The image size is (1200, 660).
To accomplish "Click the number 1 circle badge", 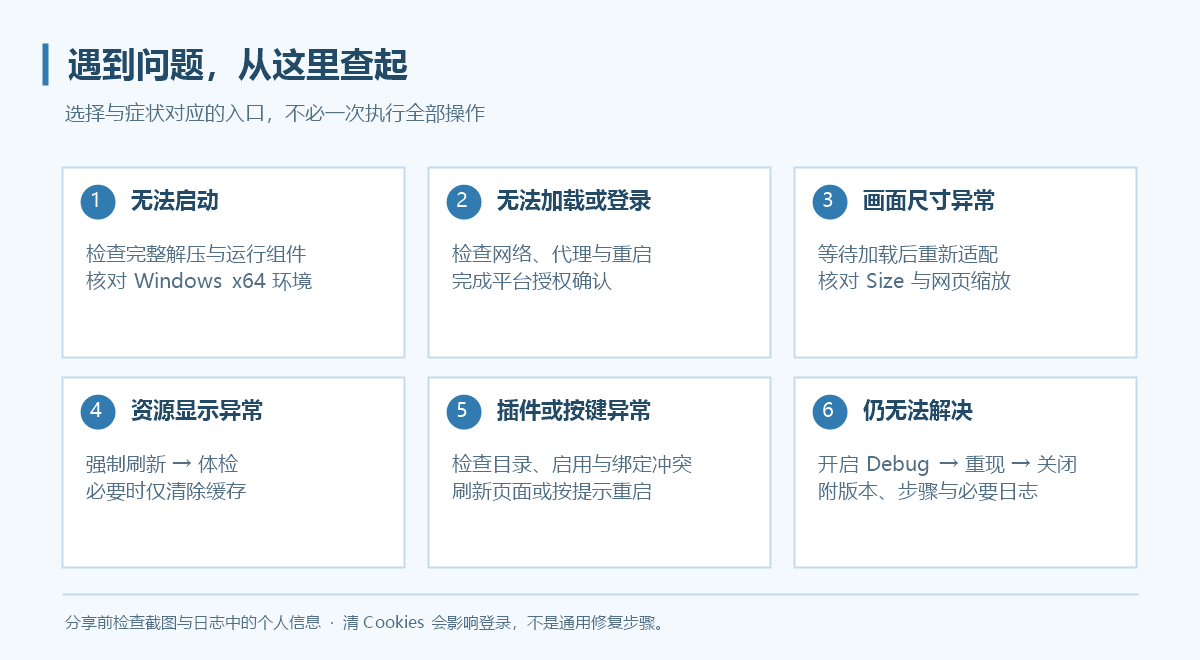I will point(98,201).
